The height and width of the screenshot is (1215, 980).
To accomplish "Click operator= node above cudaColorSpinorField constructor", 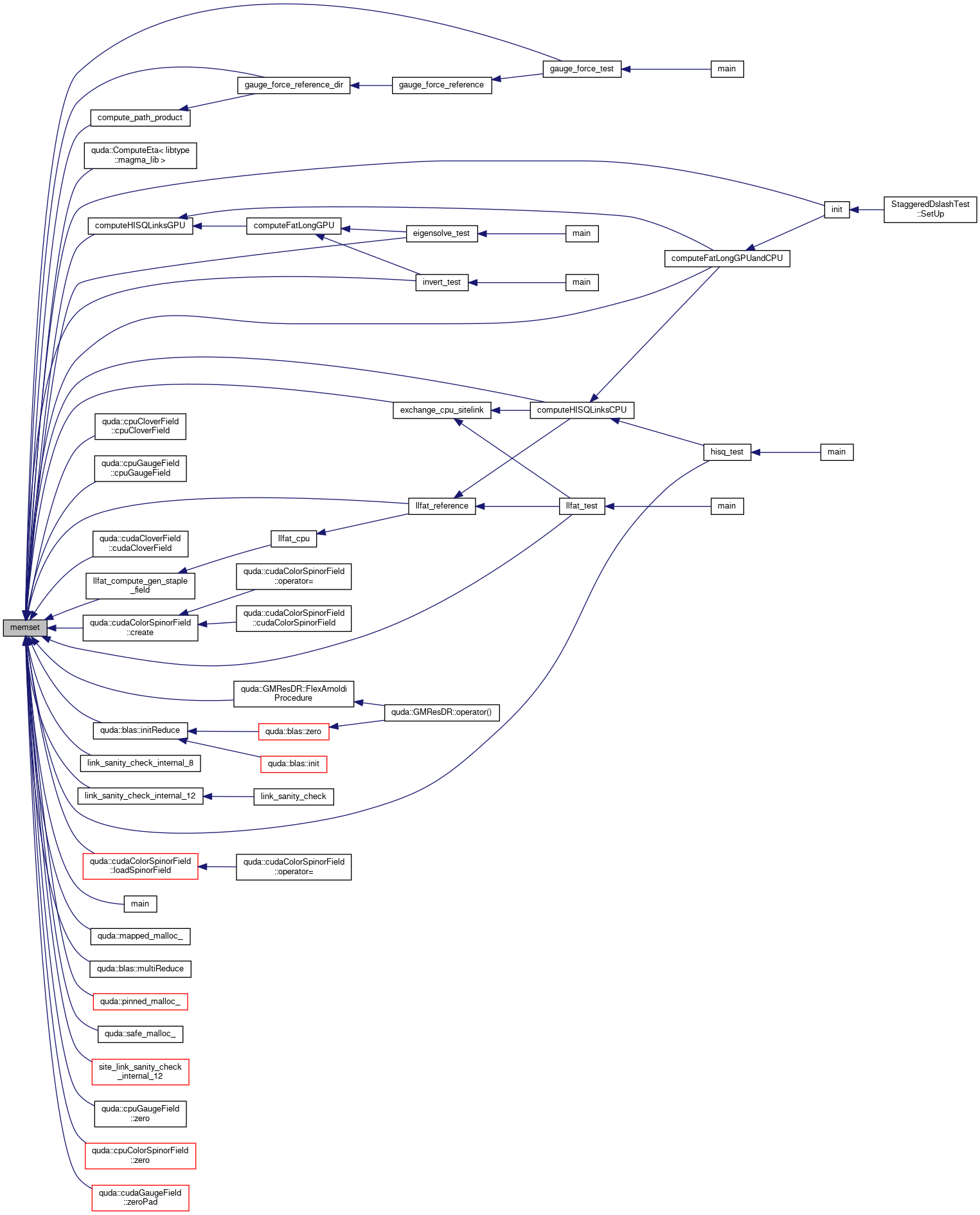I will tap(294, 577).
